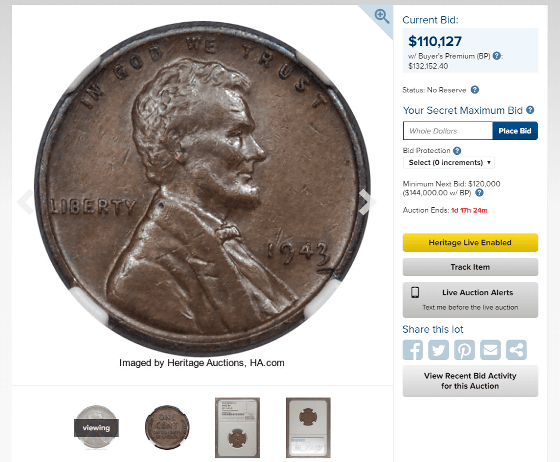Share this lot on Facebook

tap(413, 350)
